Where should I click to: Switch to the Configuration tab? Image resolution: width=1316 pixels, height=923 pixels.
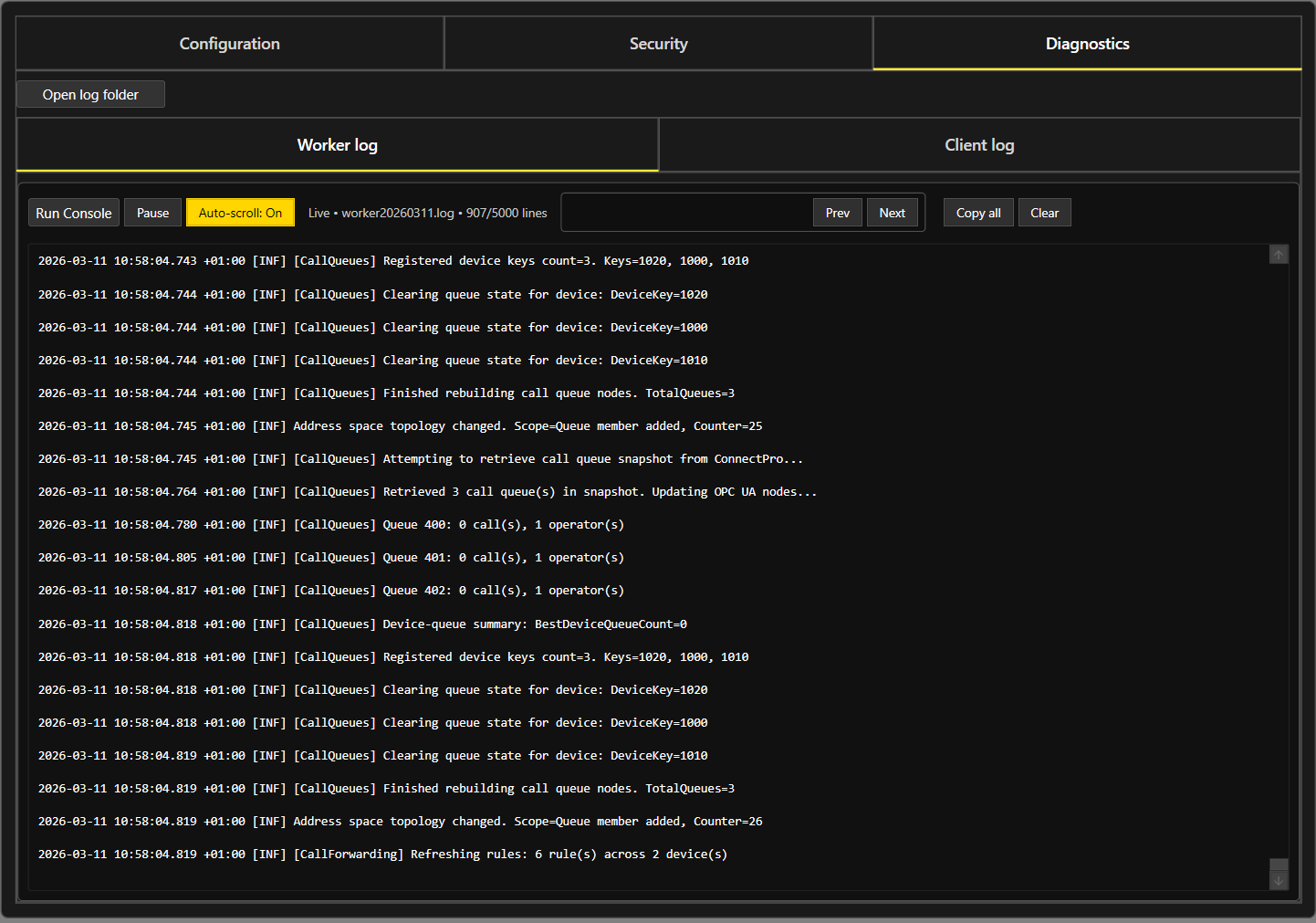(229, 44)
